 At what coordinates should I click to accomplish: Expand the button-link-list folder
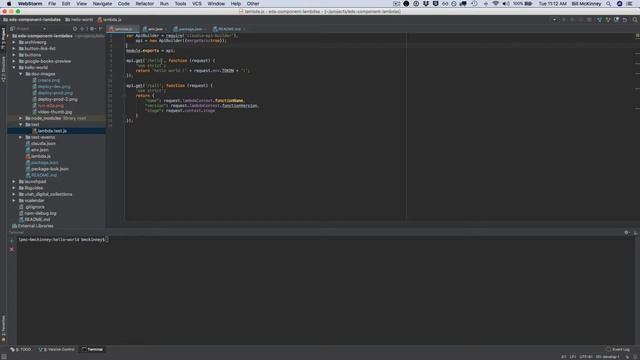(14, 49)
